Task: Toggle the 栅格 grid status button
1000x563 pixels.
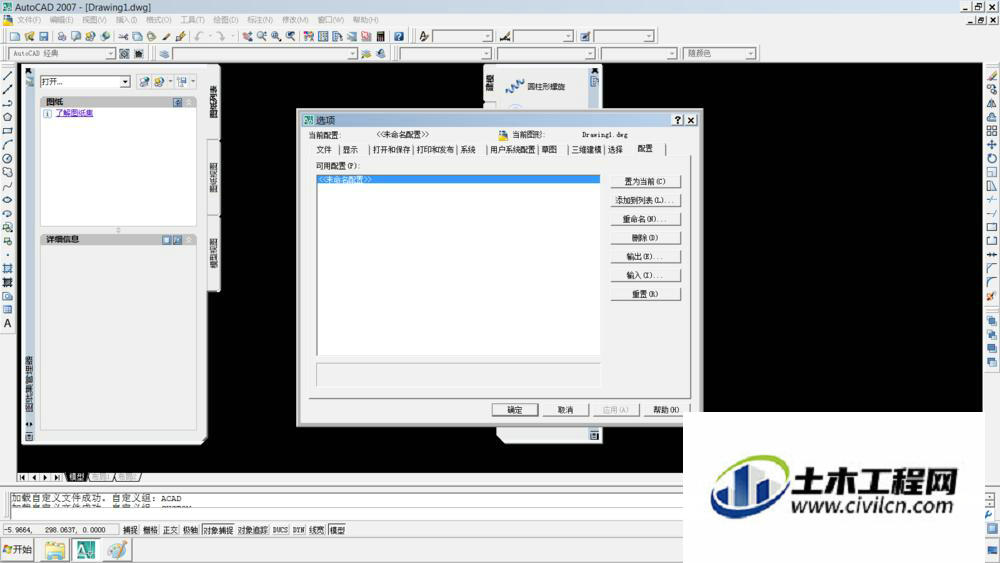Action: (151, 530)
